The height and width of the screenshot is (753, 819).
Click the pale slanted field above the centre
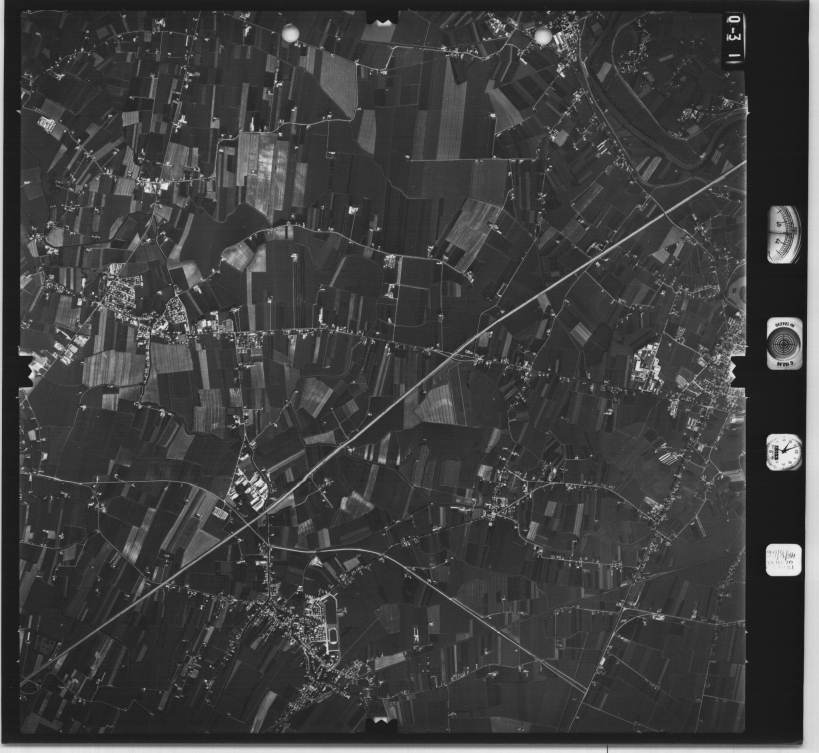[x=472, y=225]
